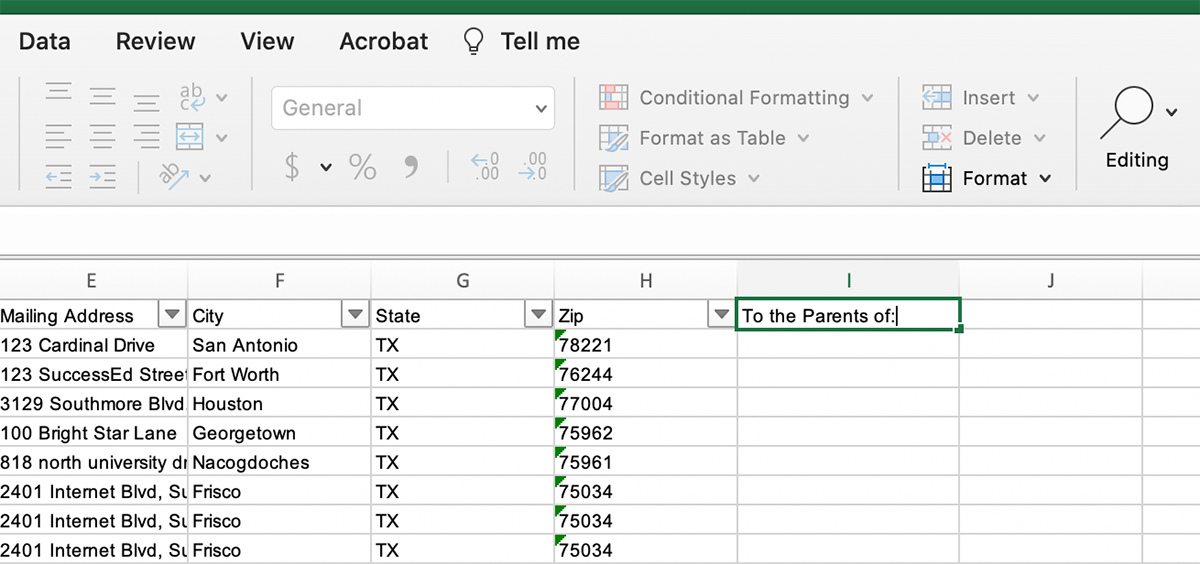This screenshot has height=564, width=1200.
Task: Click the increase decimal icon
Action: click(485, 166)
